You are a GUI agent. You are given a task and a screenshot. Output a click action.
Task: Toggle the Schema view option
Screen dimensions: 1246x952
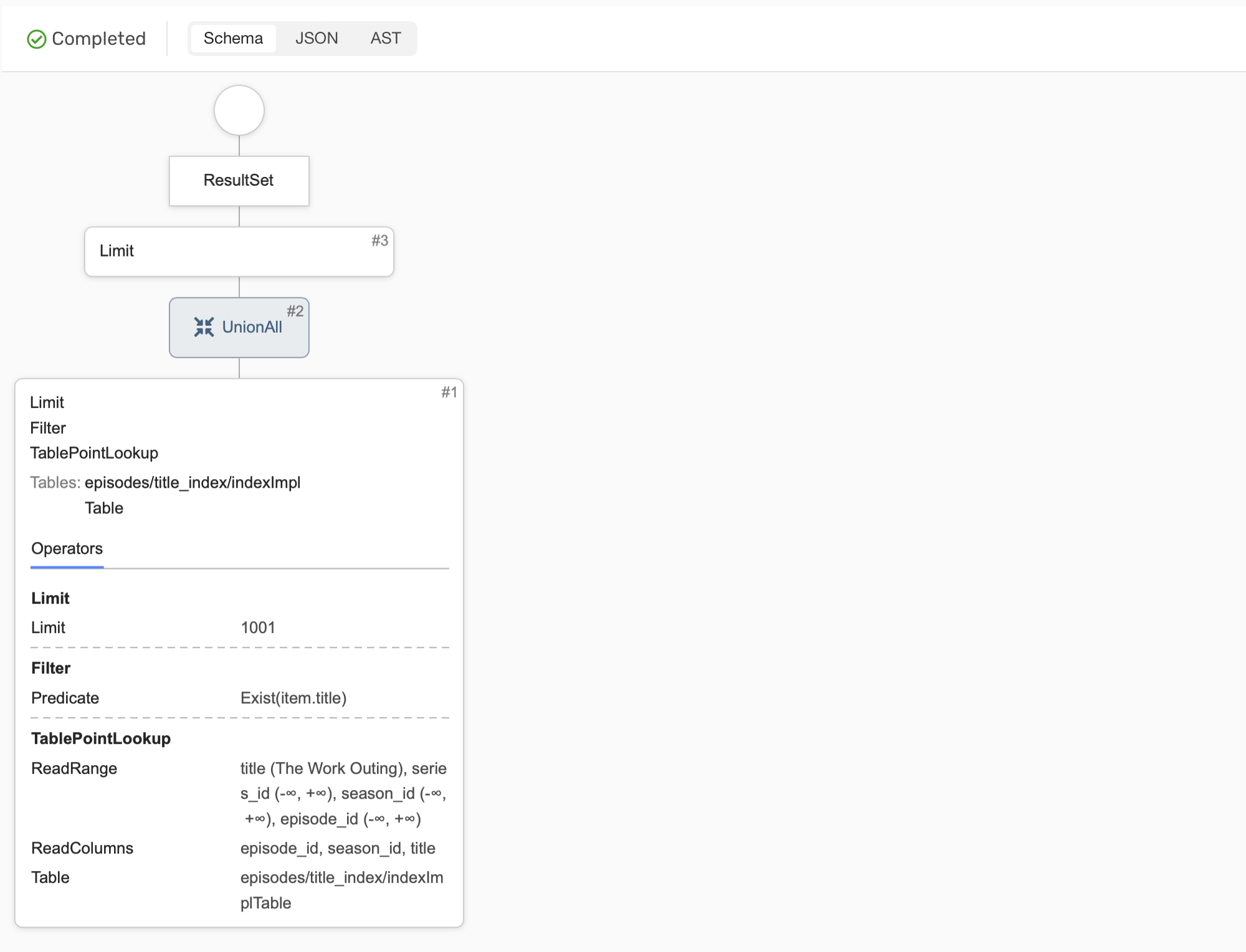click(x=233, y=38)
